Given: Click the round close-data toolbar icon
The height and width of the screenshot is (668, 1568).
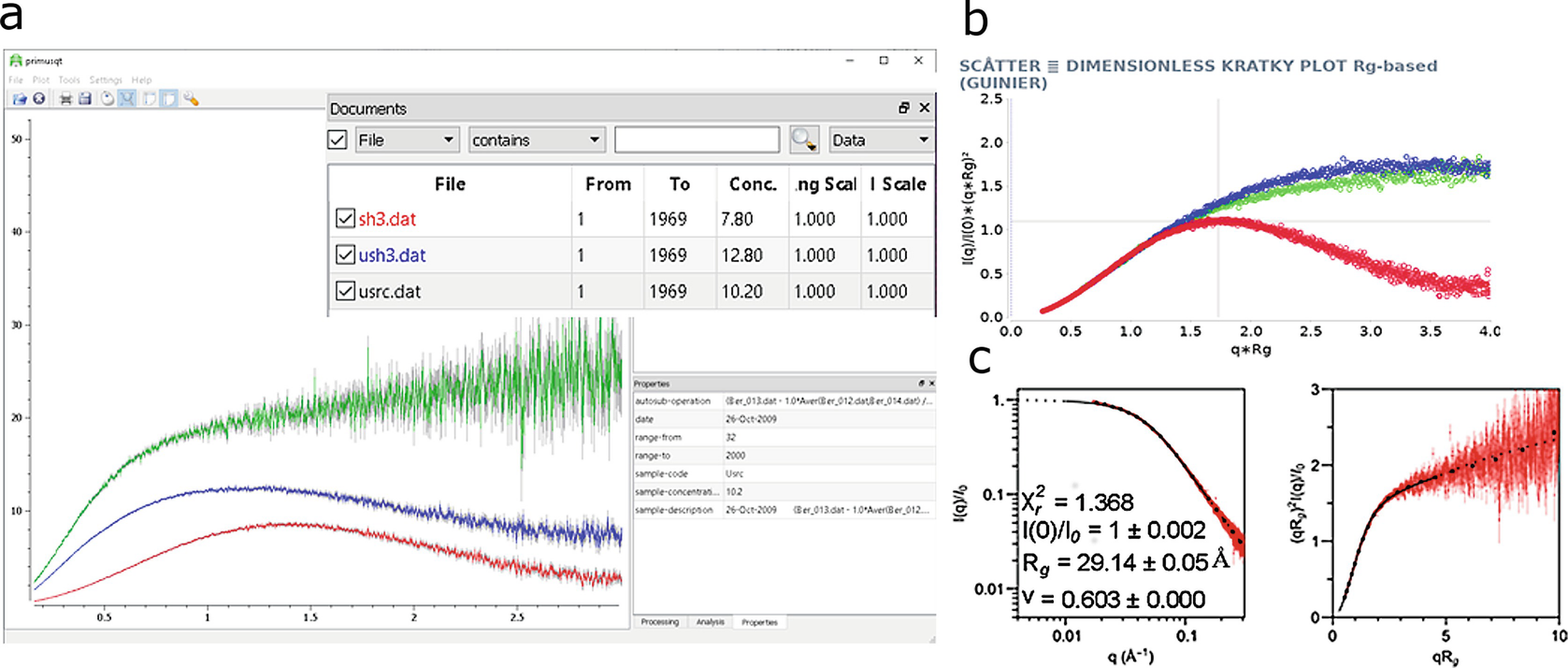Looking at the screenshot, I should coord(39,98).
